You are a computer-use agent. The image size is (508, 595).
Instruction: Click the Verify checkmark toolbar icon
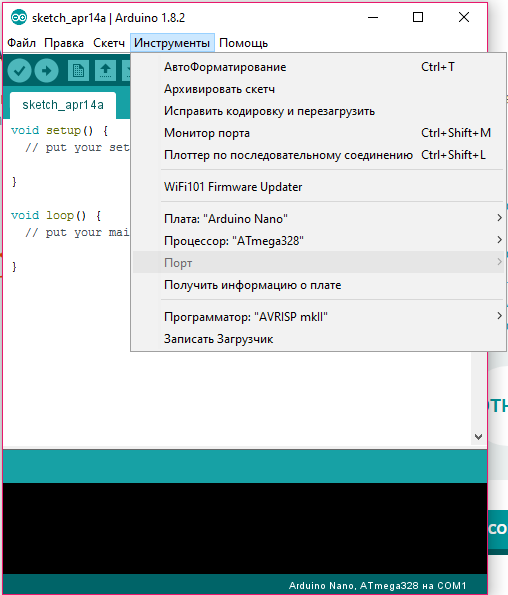tap(19, 71)
